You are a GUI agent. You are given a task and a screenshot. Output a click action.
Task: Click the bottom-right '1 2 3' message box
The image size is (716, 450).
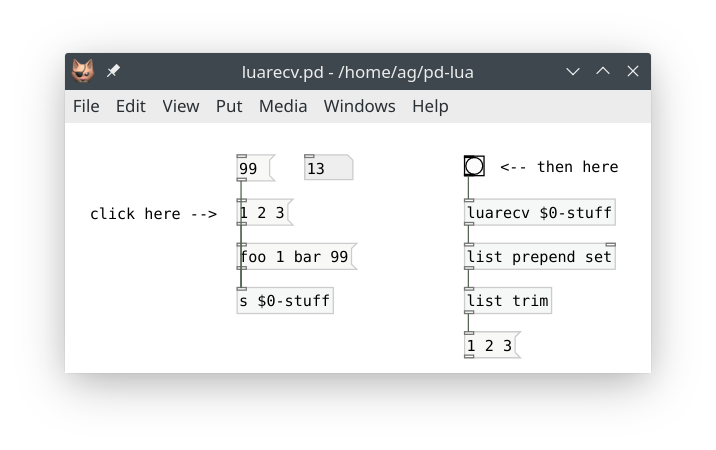(x=490, y=346)
